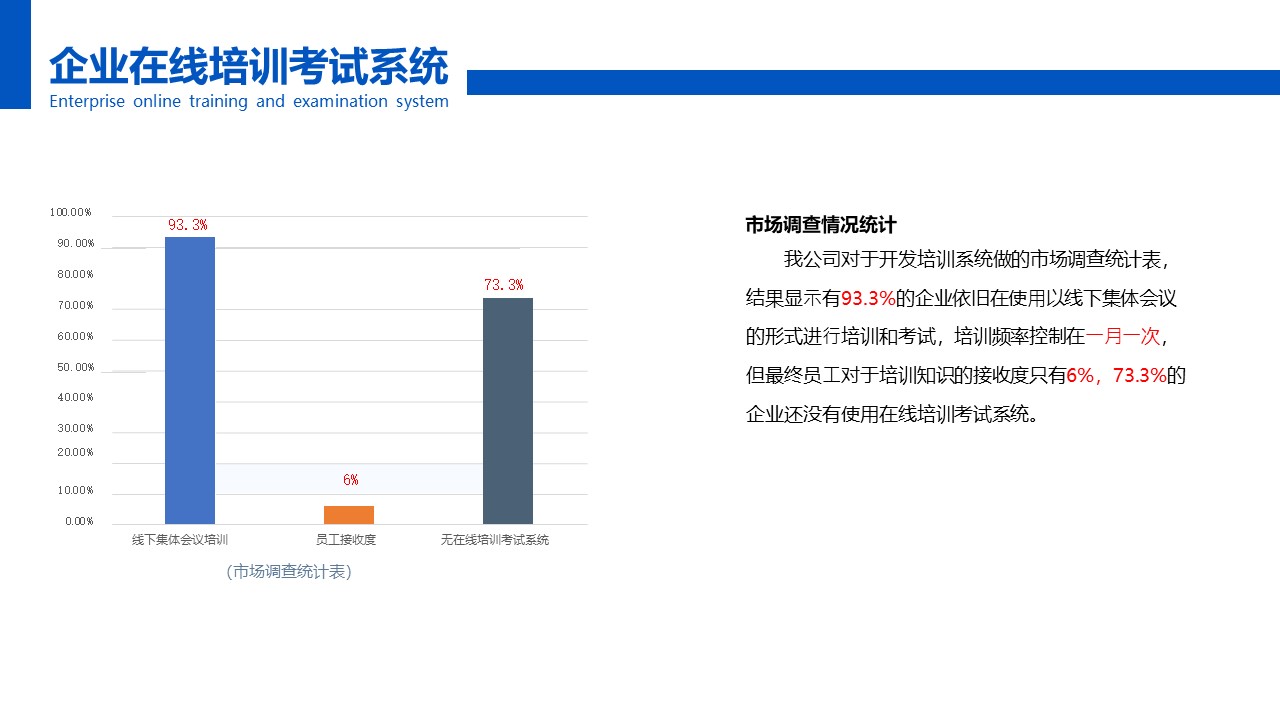1280x720 pixels.
Task: Click axis category label 员工接收度
Action: click(346, 540)
